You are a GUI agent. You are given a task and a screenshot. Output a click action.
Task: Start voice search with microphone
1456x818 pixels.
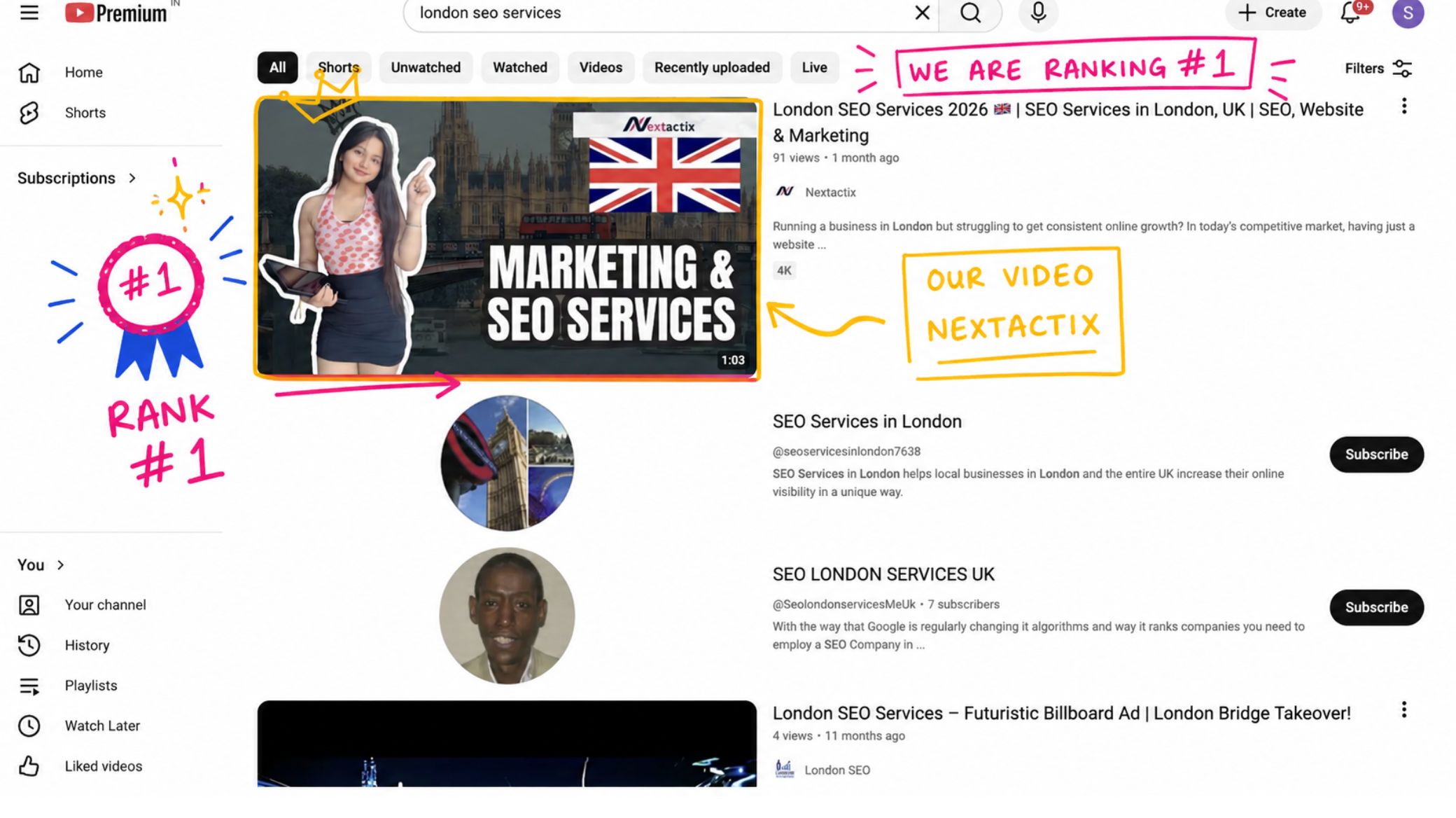coord(1038,13)
